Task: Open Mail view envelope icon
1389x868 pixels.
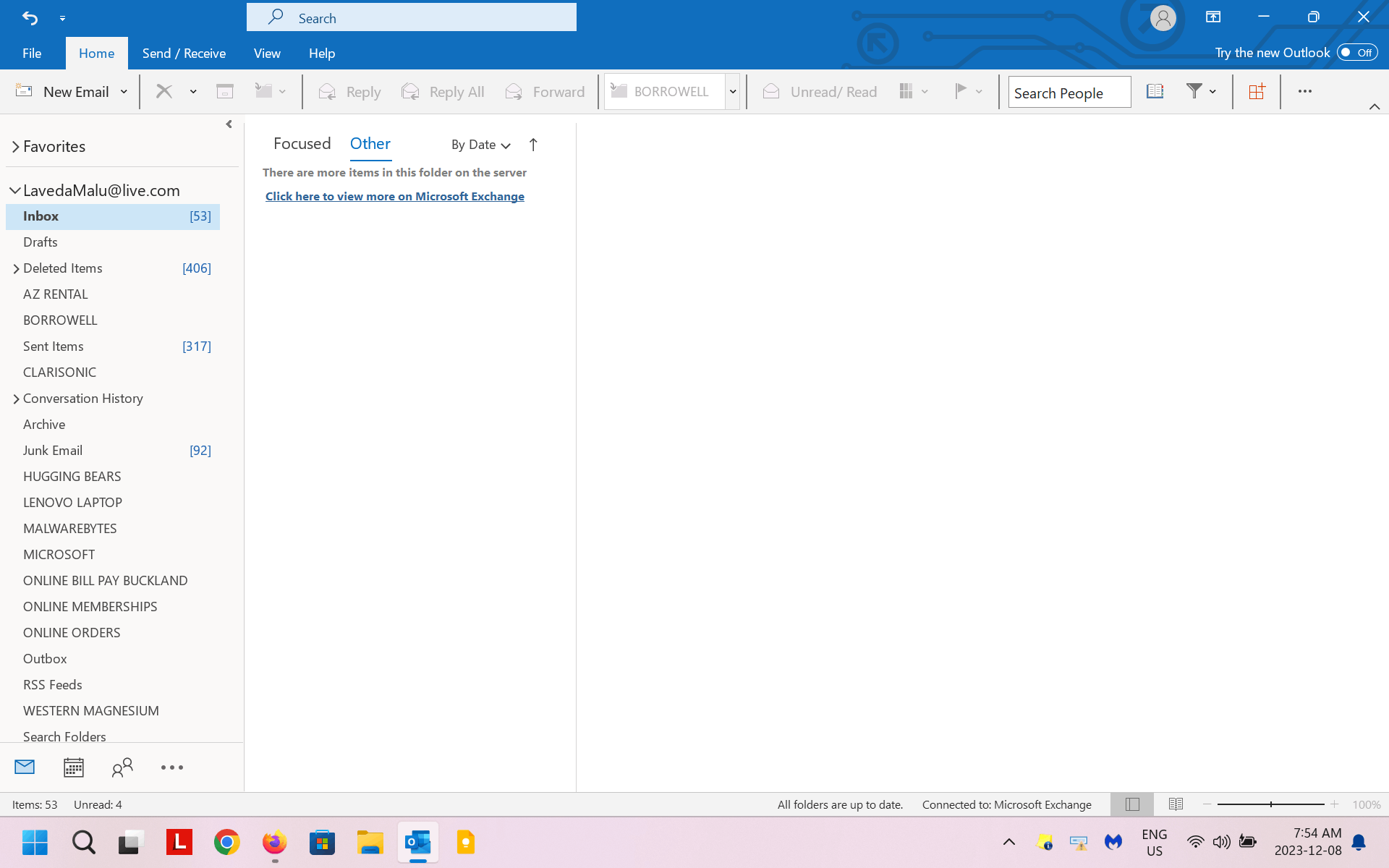Action: (x=25, y=767)
